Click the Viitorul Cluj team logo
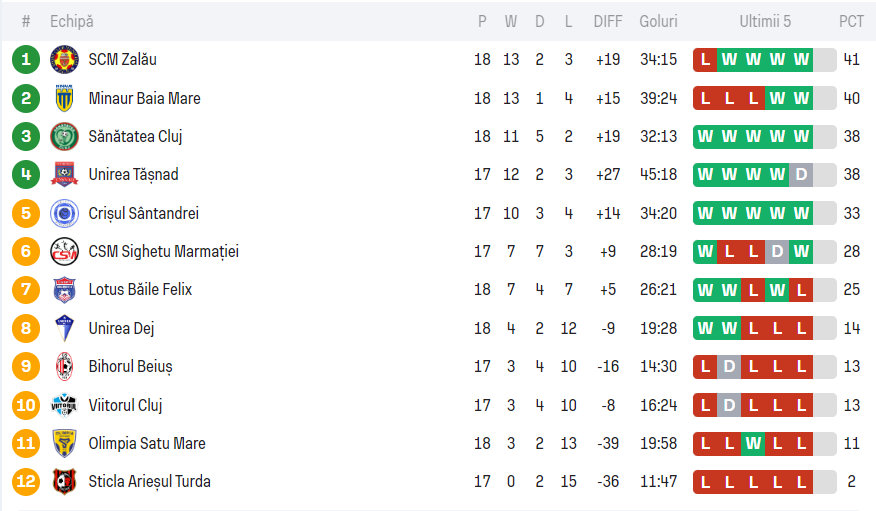Screen dimensions: 876x511 [x=64, y=405]
